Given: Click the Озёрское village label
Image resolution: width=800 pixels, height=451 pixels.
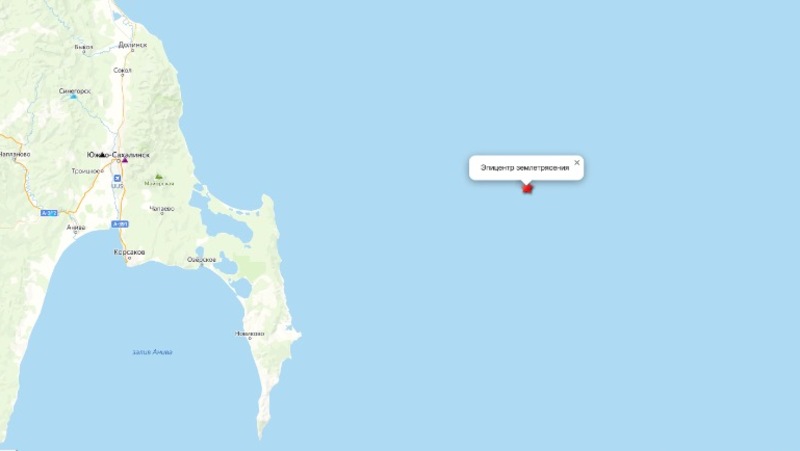Looking at the screenshot, I should [202, 260].
